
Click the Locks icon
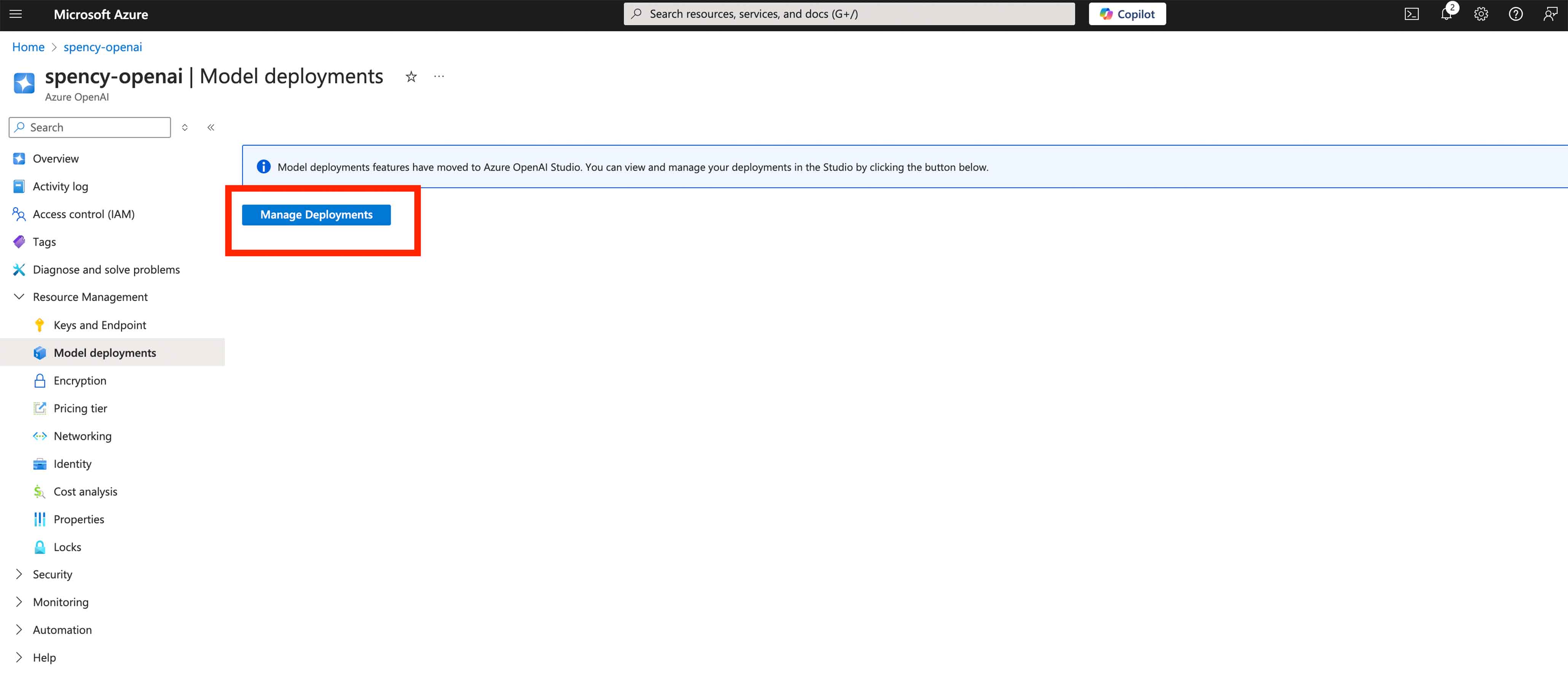[x=40, y=548]
